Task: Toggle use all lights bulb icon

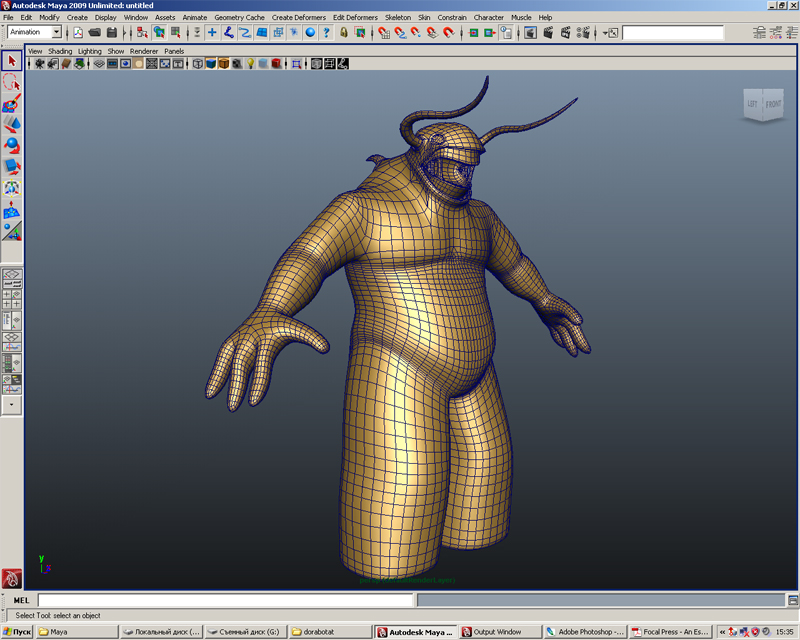Action: [x=248, y=64]
